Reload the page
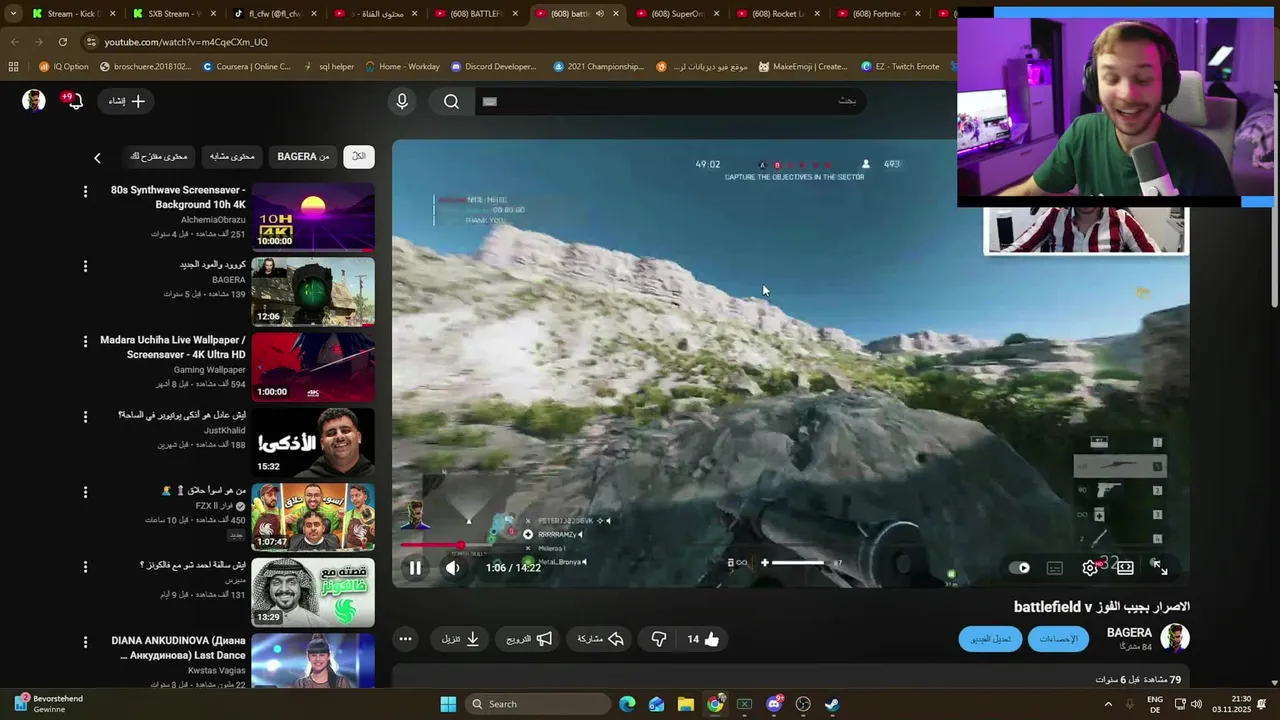The image size is (1280, 720). pos(63,42)
